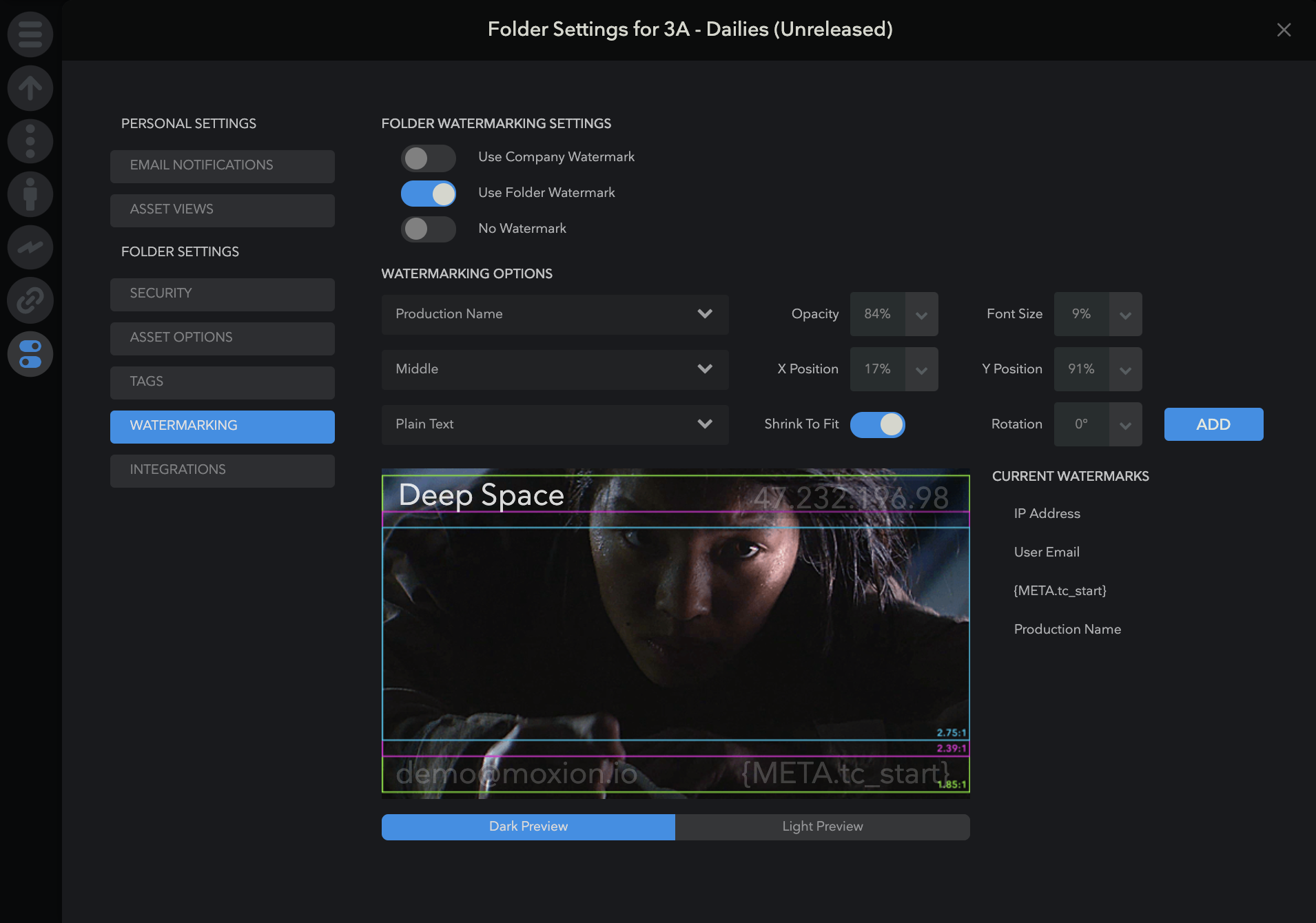1316x923 pixels.
Task: Click the settings toggles icon in sidebar
Action: [x=30, y=354]
